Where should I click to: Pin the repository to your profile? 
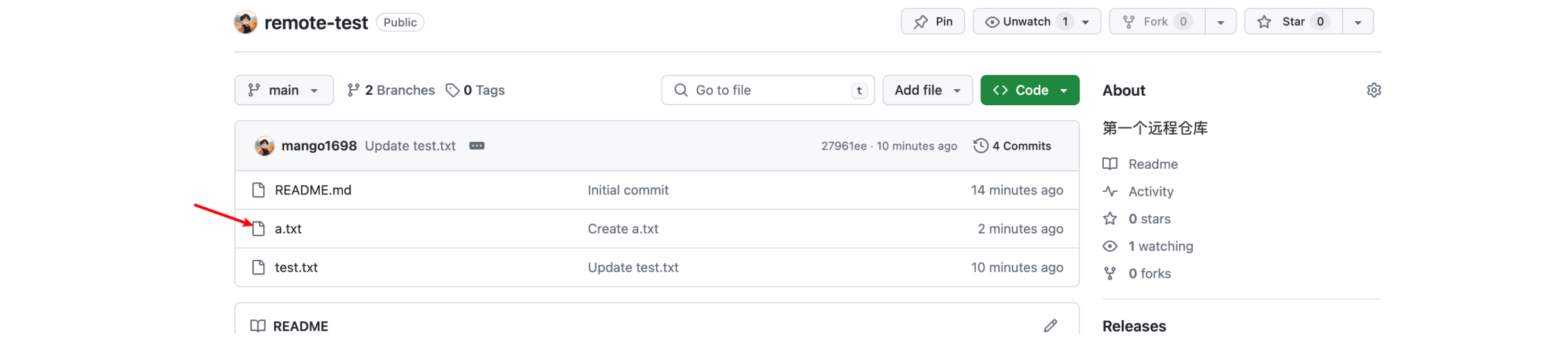pyautogui.click(x=933, y=22)
